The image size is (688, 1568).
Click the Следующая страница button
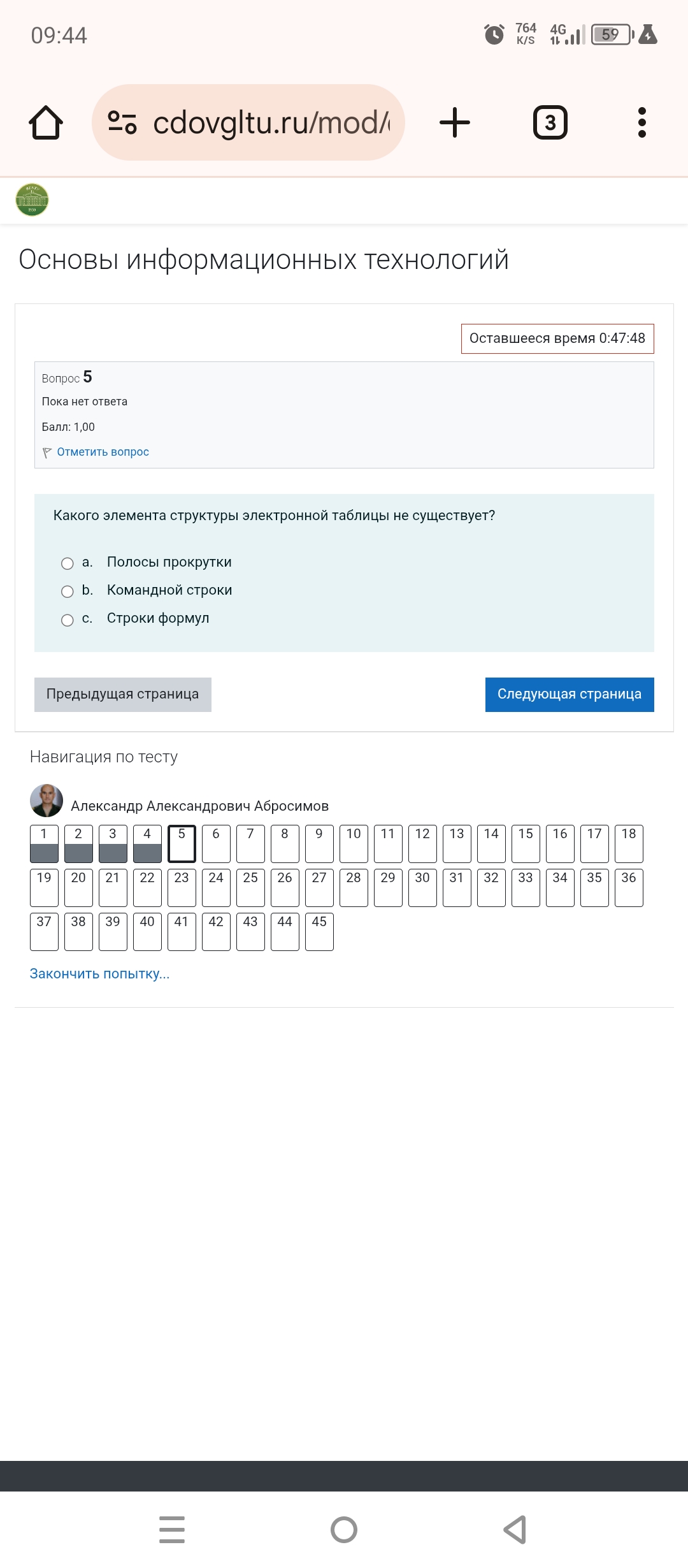click(x=570, y=695)
